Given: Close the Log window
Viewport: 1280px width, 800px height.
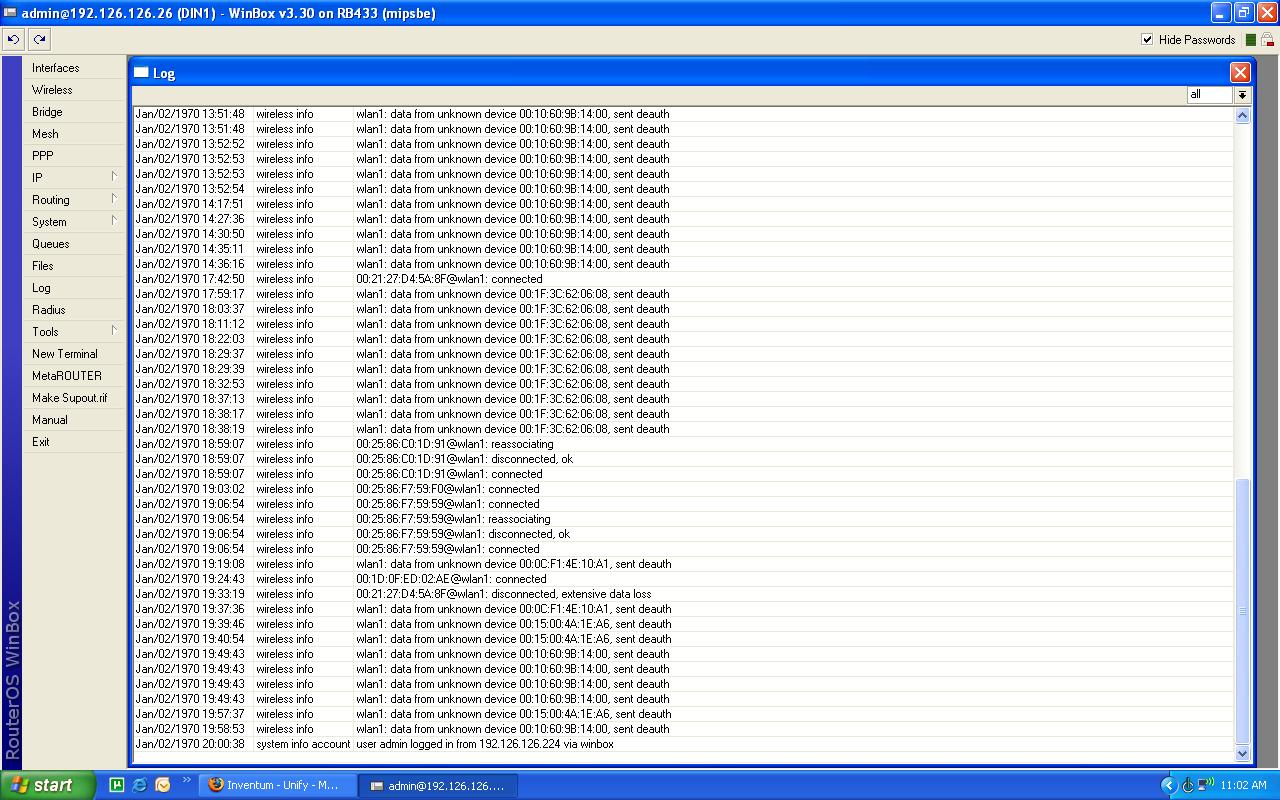Looking at the screenshot, I should click(1240, 73).
